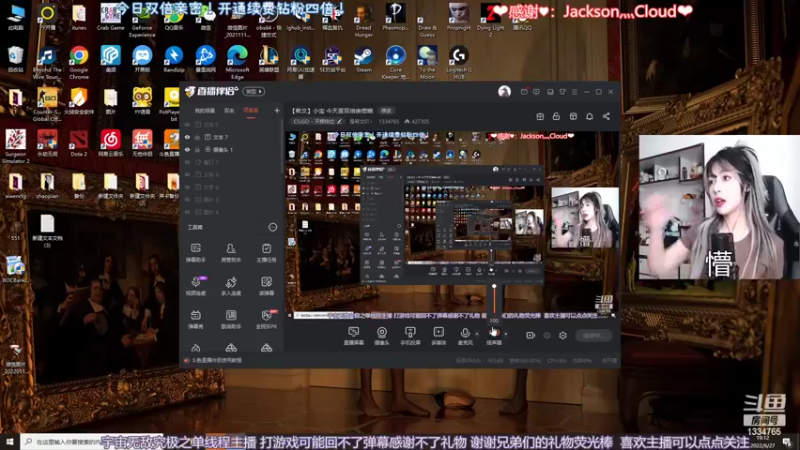
Task: Open the Dota 2 desktop shortcut
Action: 79,142
